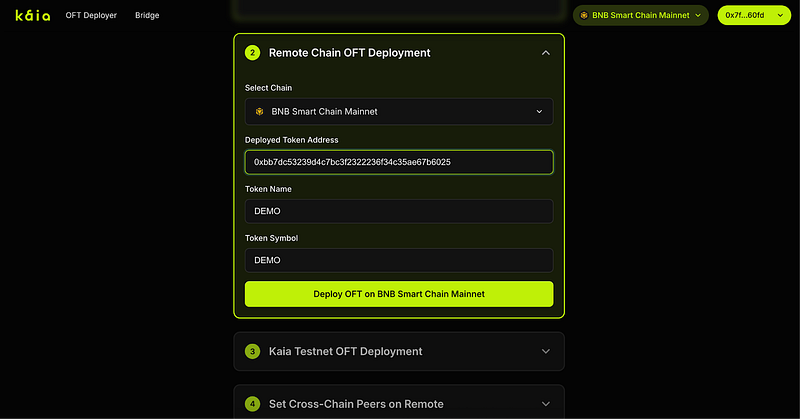Expand Kaia Testnet OFT Deployment section
The width and height of the screenshot is (800, 419).
click(545, 351)
